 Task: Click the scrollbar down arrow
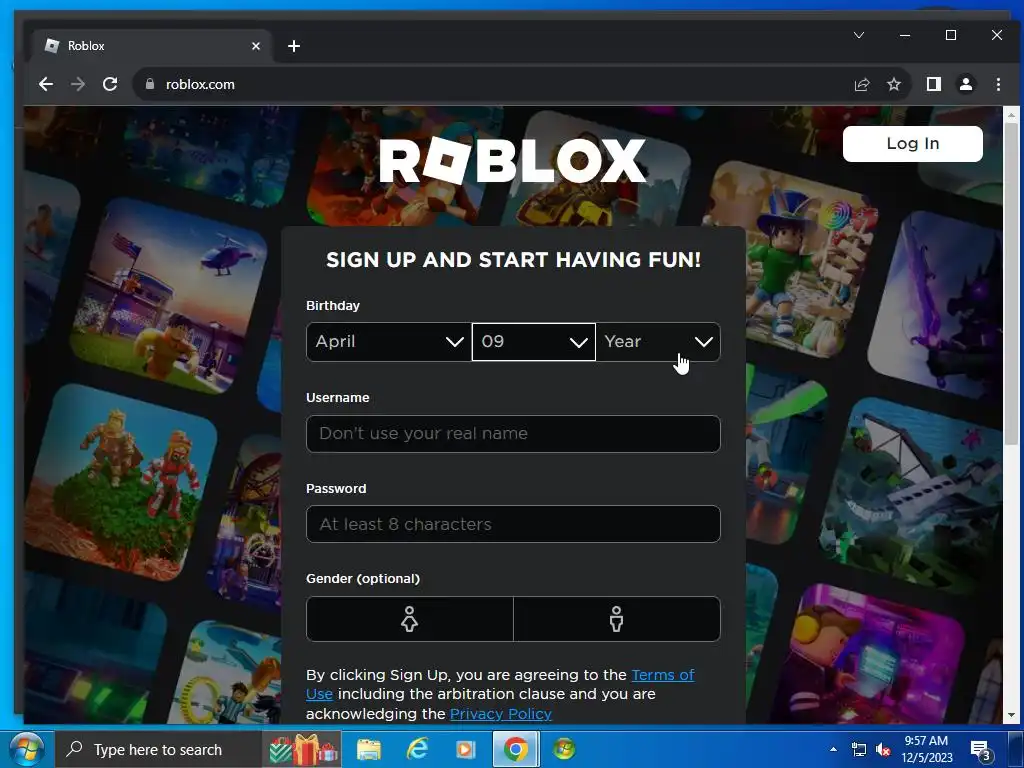click(1011, 716)
